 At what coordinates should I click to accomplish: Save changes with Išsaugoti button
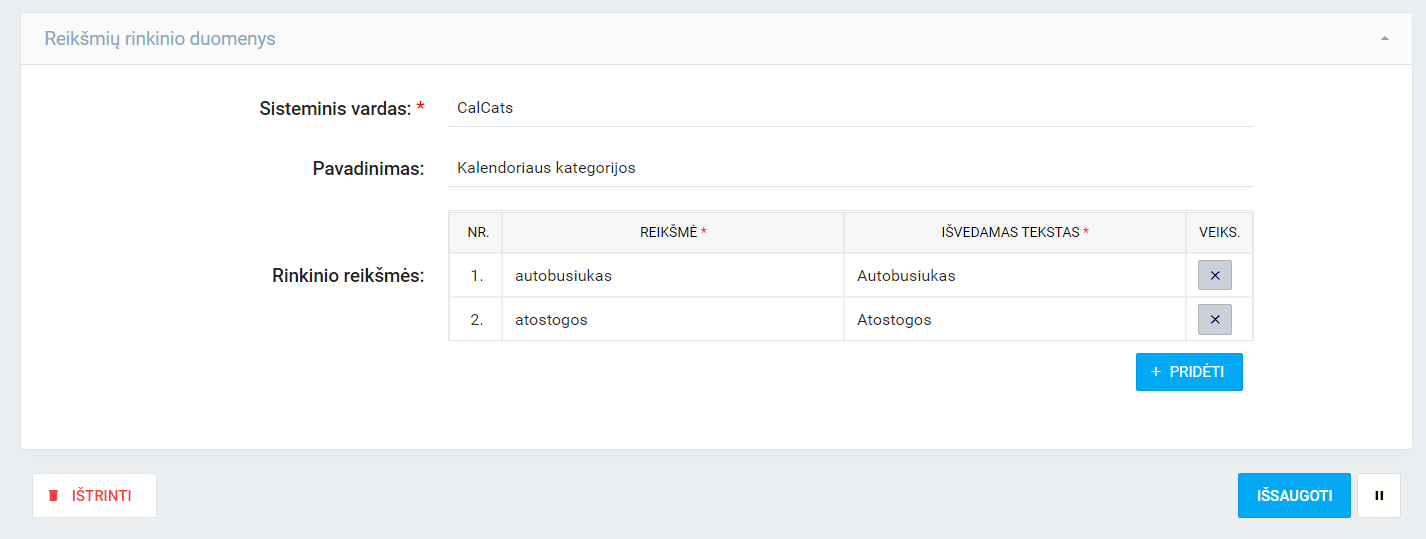1294,495
